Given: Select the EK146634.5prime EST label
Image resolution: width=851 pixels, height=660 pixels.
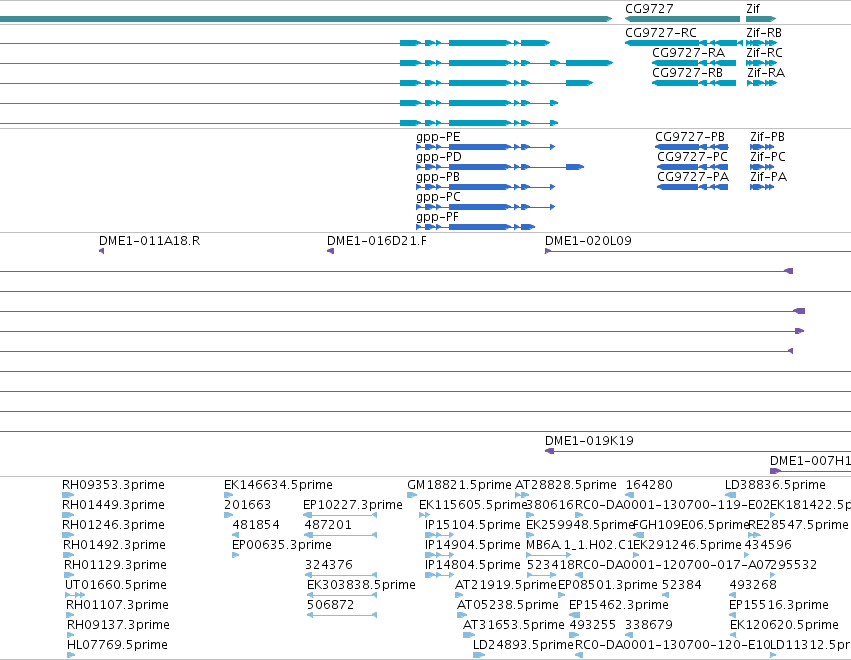Looking at the screenshot, I should (x=278, y=485).
